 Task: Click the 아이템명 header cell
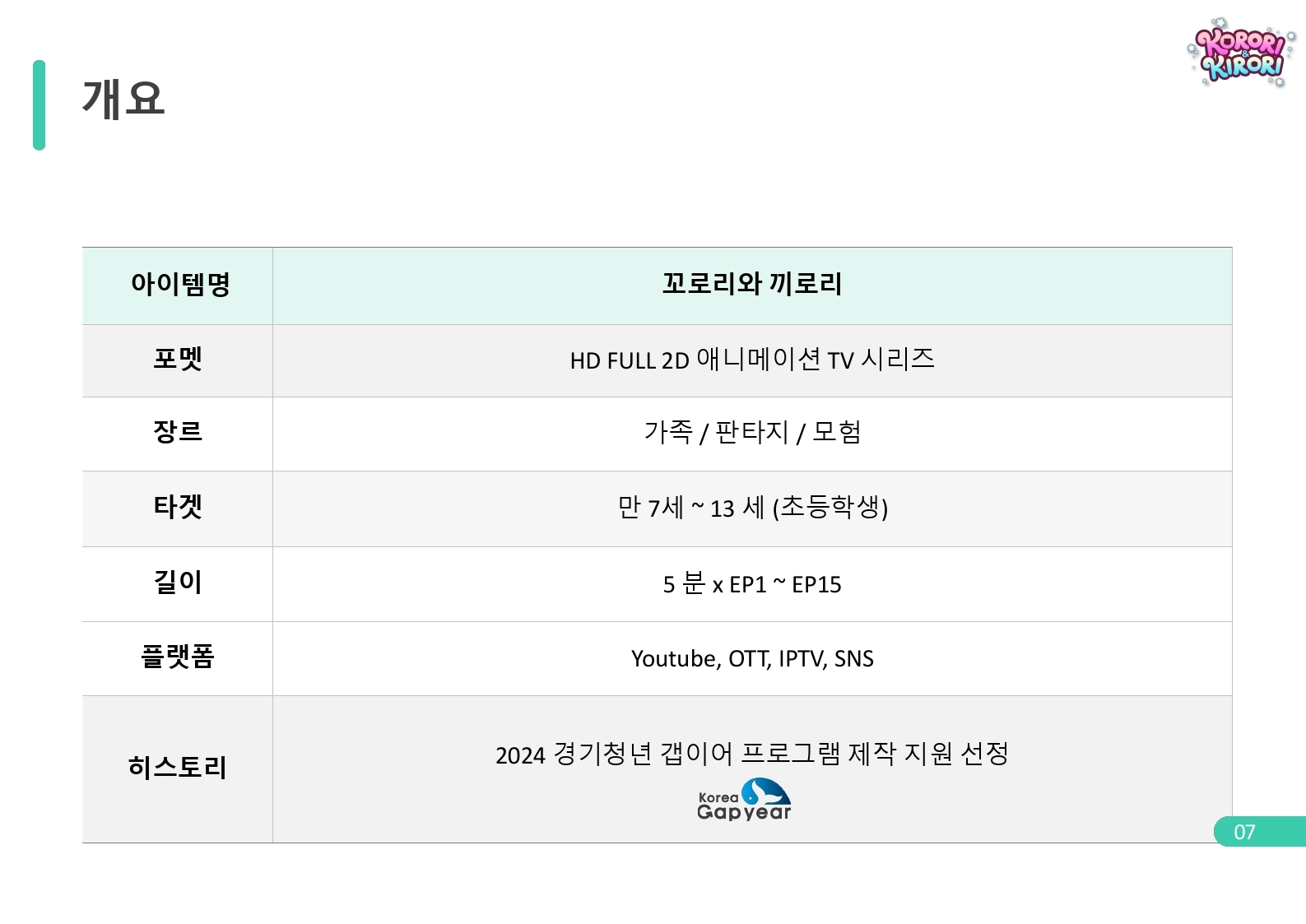click(x=178, y=286)
